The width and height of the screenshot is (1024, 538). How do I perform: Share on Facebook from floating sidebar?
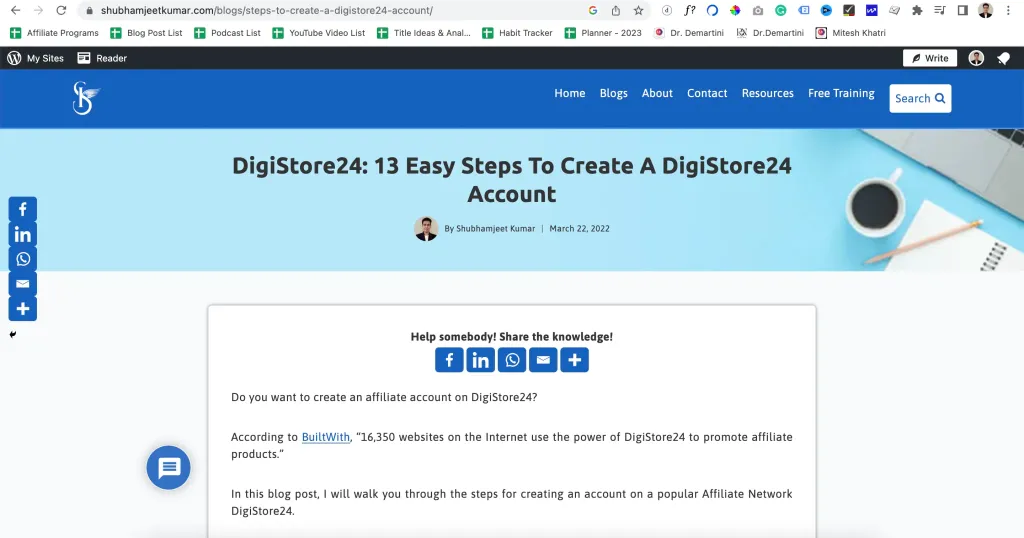point(23,209)
